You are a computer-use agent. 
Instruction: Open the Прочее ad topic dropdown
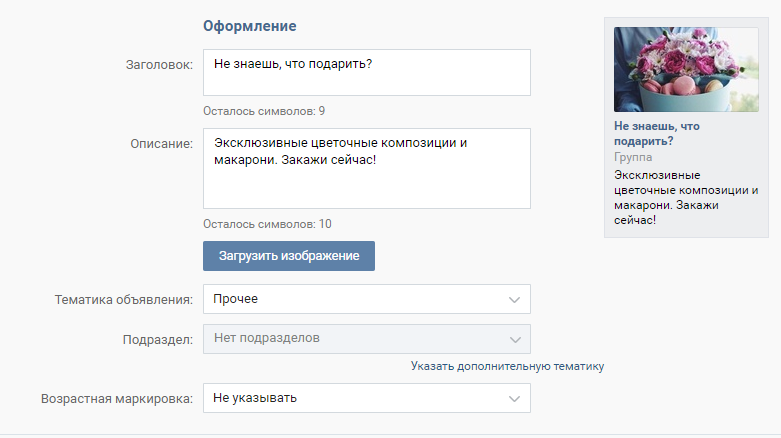[x=367, y=299]
